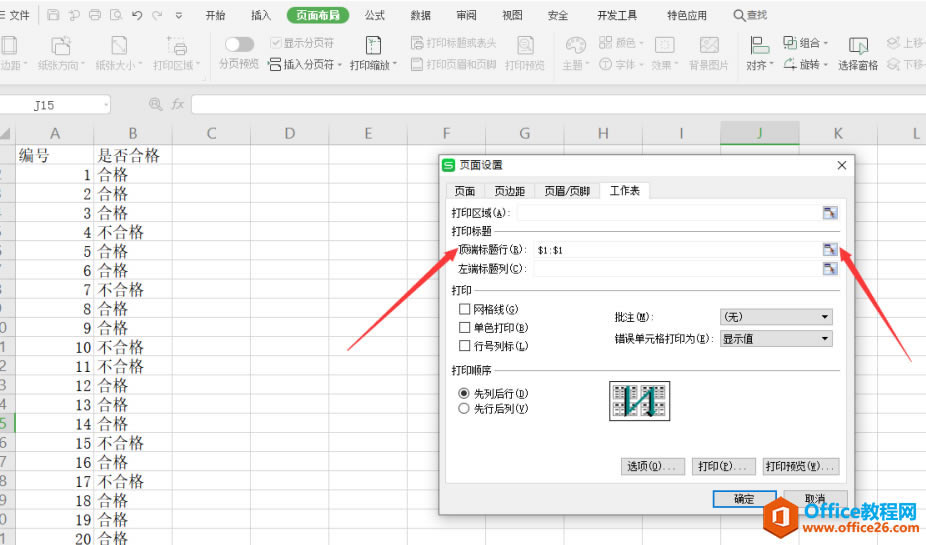Enable the 行号列标 checkbox
Image resolution: width=926 pixels, height=545 pixels.
[x=464, y=345]
